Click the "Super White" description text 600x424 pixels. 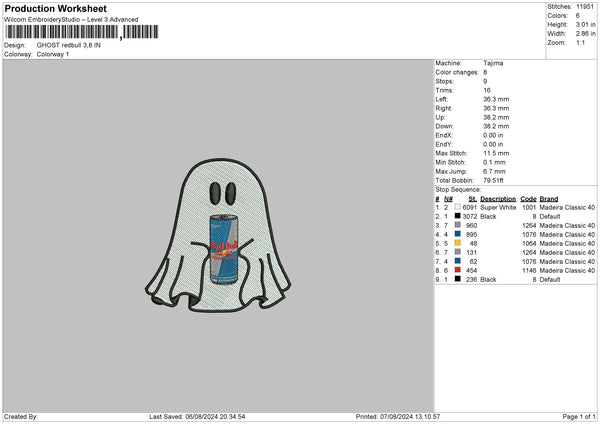click(x=498, y=207)
